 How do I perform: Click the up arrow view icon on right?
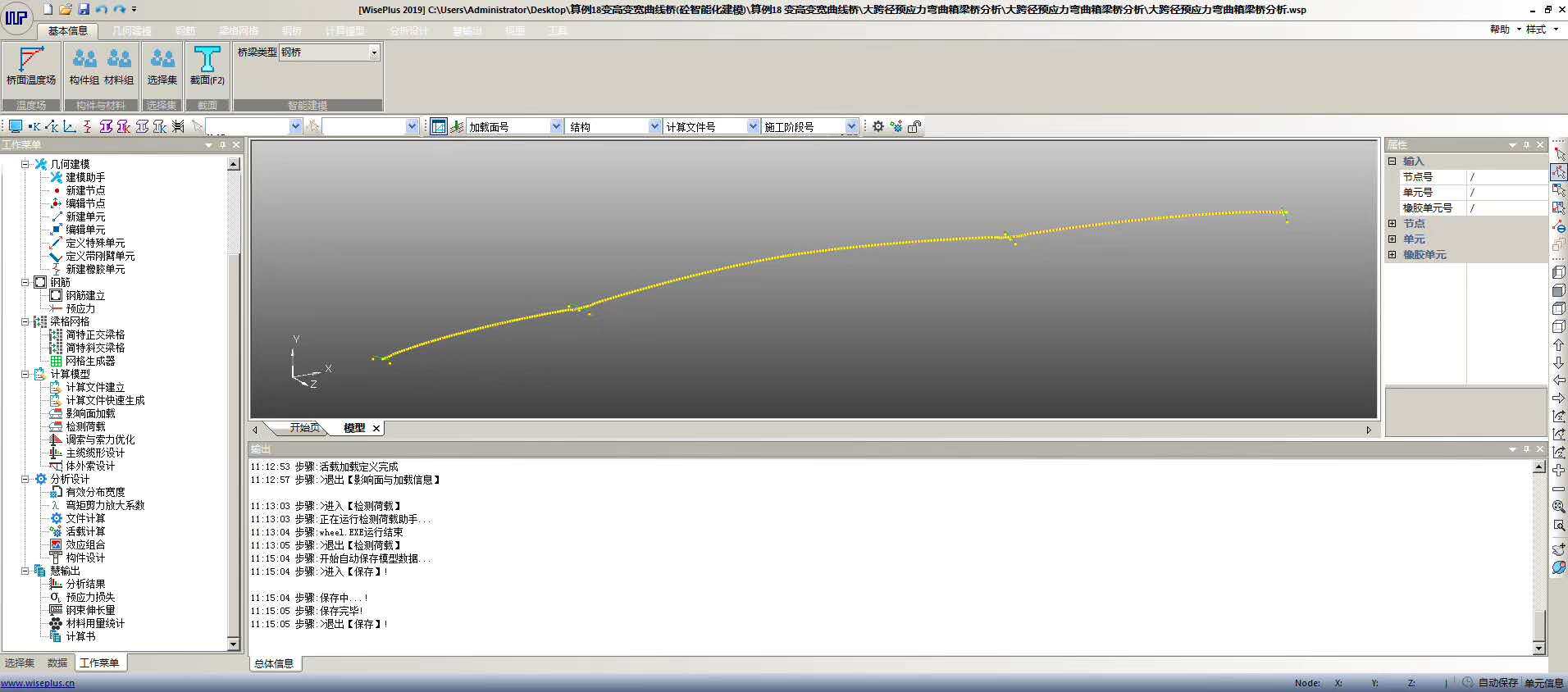1559,345
